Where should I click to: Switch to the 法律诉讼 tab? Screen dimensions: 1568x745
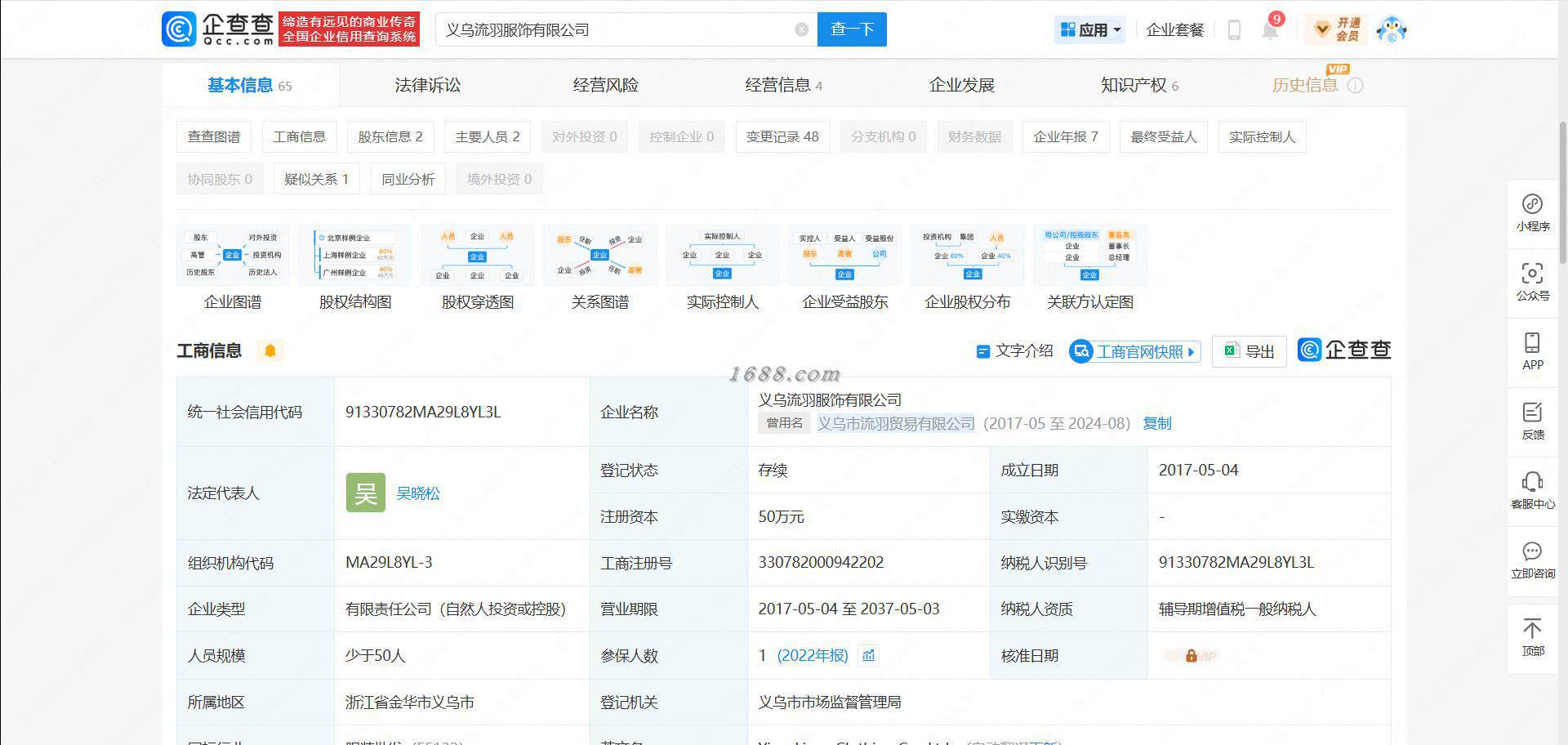pos(427,85)
